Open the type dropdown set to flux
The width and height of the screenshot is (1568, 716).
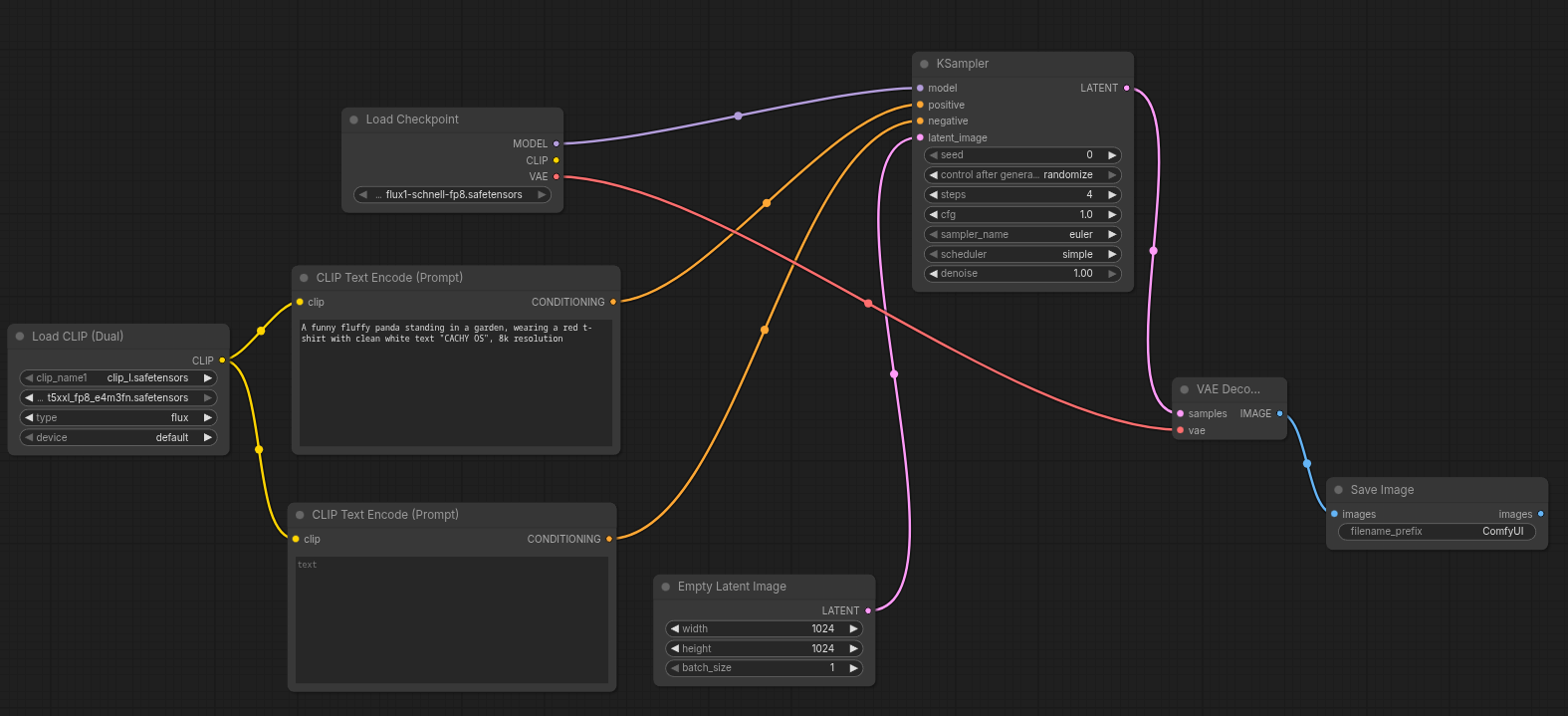[118, 417]
